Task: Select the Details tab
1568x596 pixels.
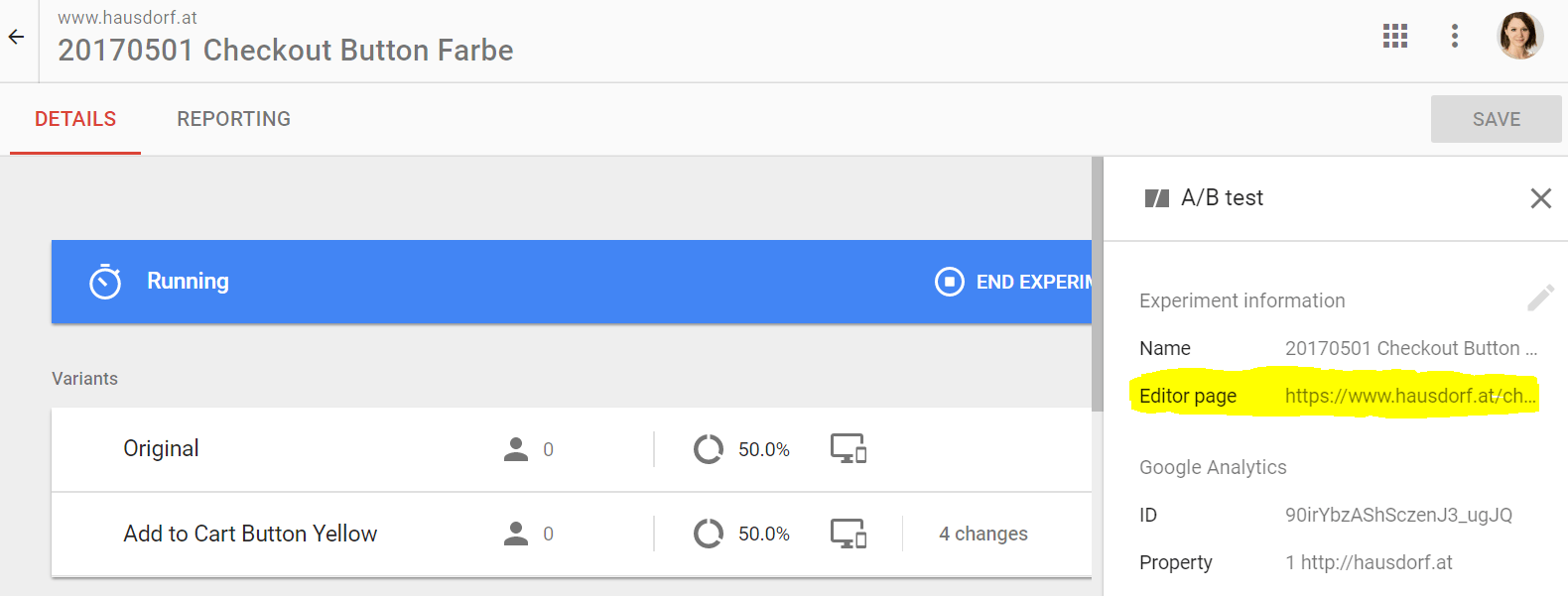Action: pyautogui.click(x=75, y=119)
